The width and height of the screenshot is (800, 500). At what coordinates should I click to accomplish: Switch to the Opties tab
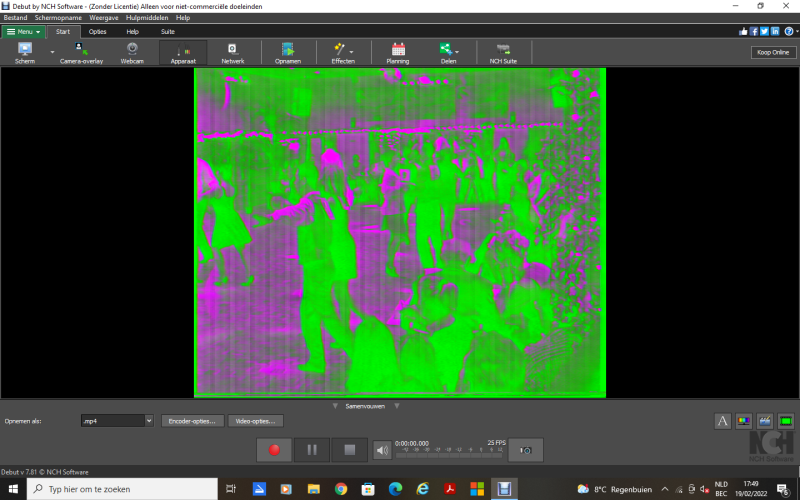click(97, 31)
